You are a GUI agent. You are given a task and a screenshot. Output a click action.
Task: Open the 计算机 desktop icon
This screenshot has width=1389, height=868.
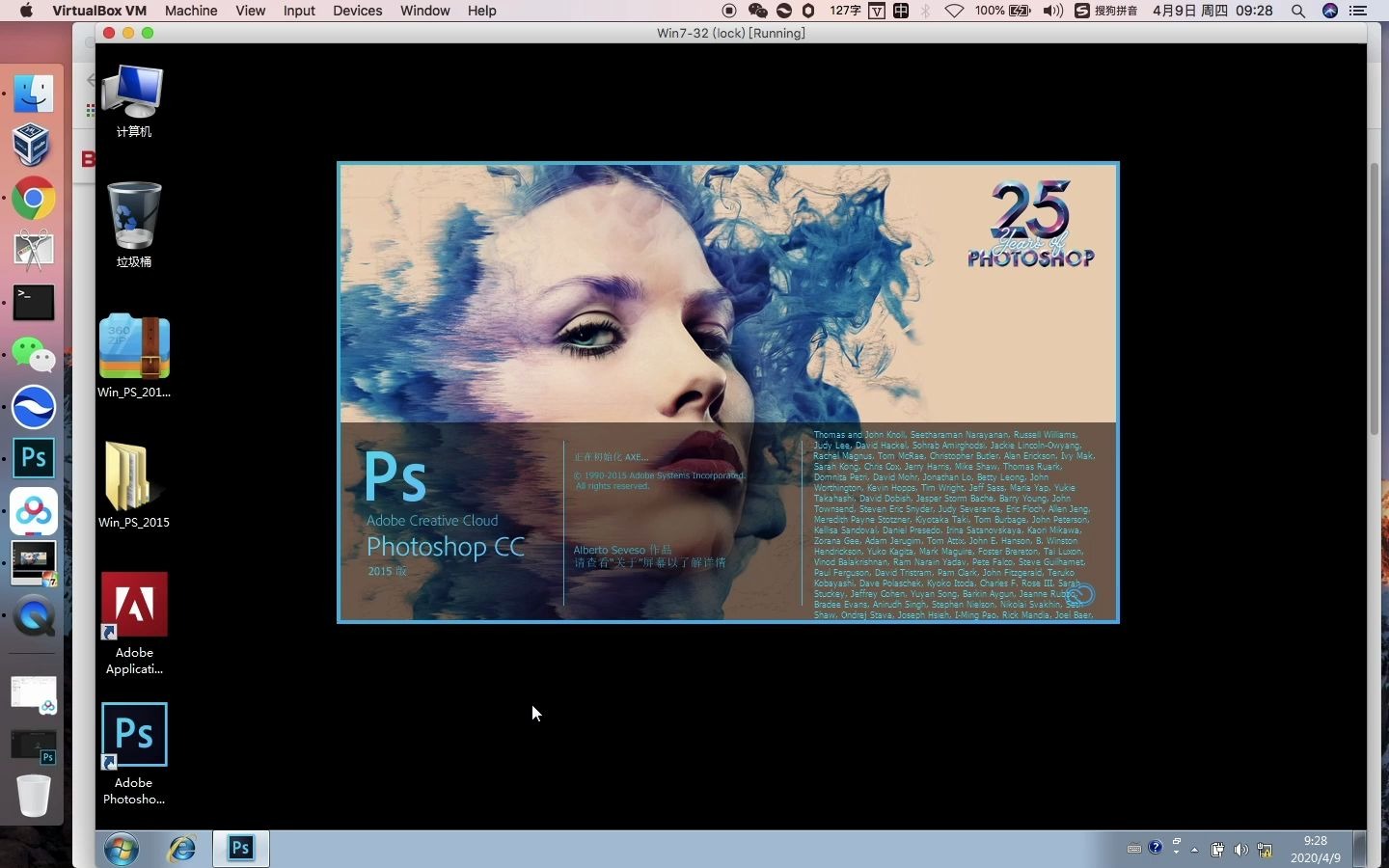[x=133, y=100]
